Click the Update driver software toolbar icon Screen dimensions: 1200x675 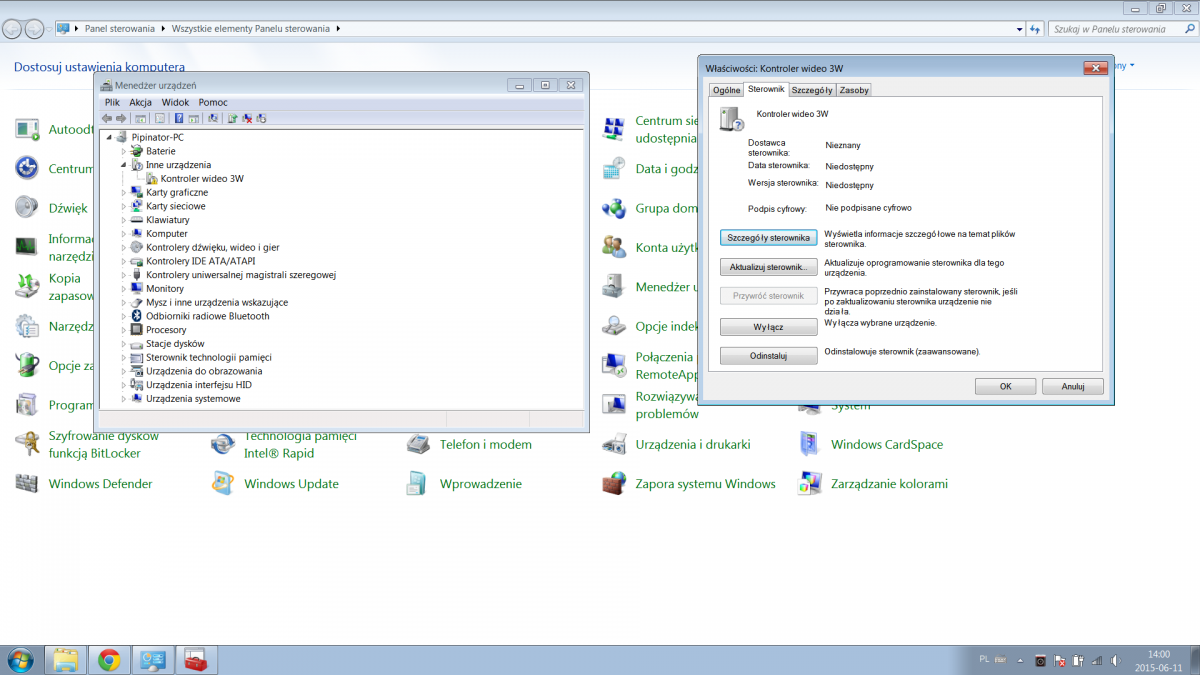tap(232, 118)
